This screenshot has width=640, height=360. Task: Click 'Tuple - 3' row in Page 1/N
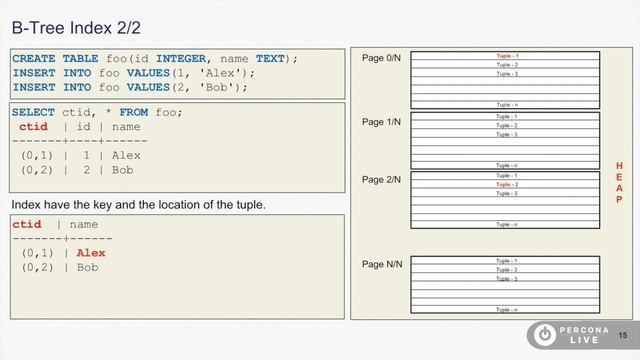tap(505, 135)
